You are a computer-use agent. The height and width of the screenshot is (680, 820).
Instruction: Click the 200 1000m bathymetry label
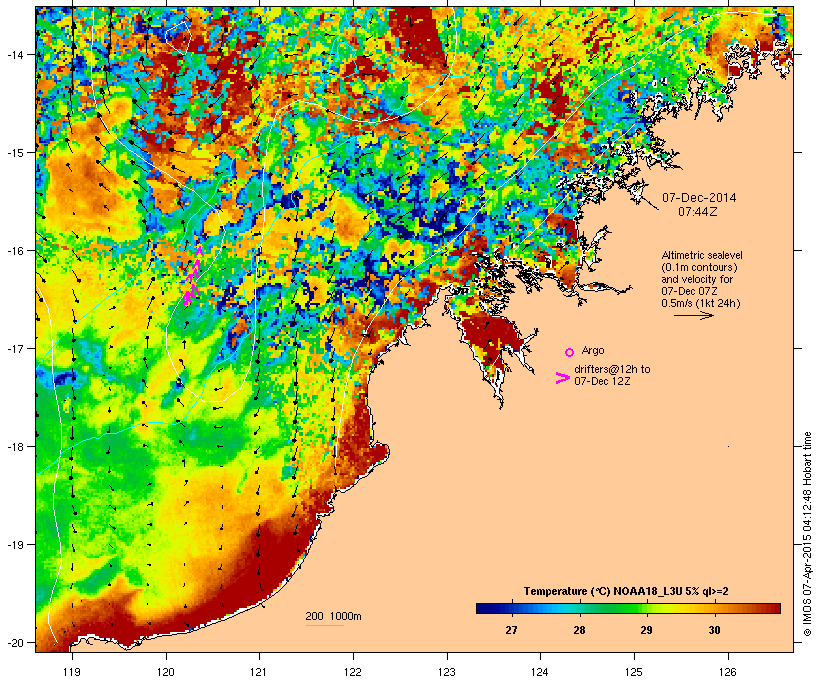333,616
